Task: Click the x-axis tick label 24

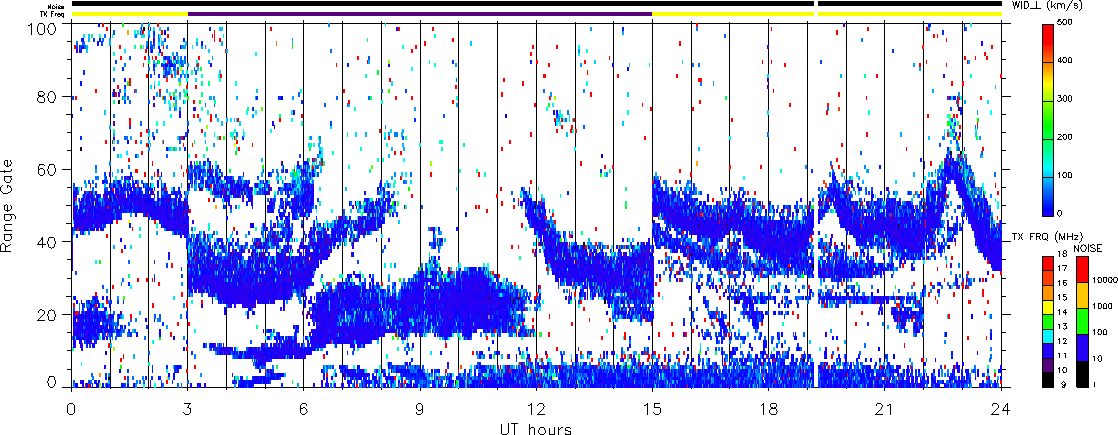Action: [x=1001, y=409]
